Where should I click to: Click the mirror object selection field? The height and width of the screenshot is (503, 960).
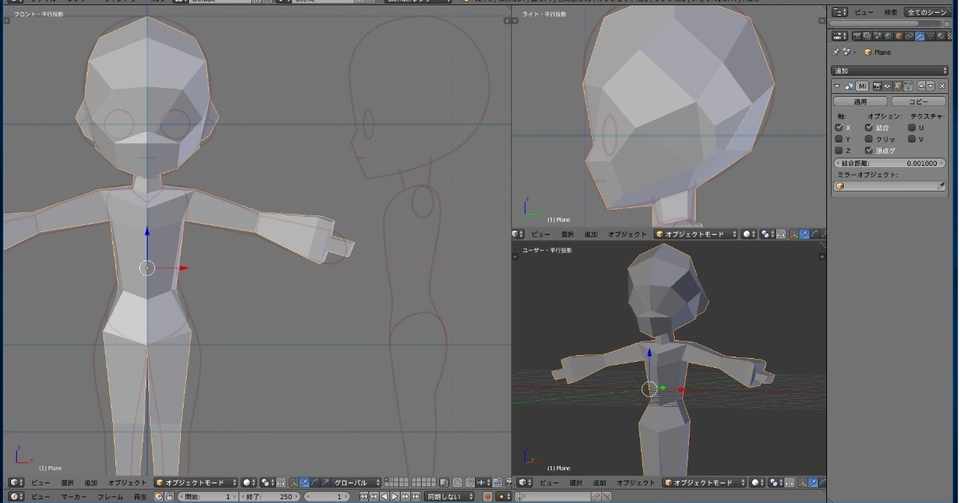890,185
